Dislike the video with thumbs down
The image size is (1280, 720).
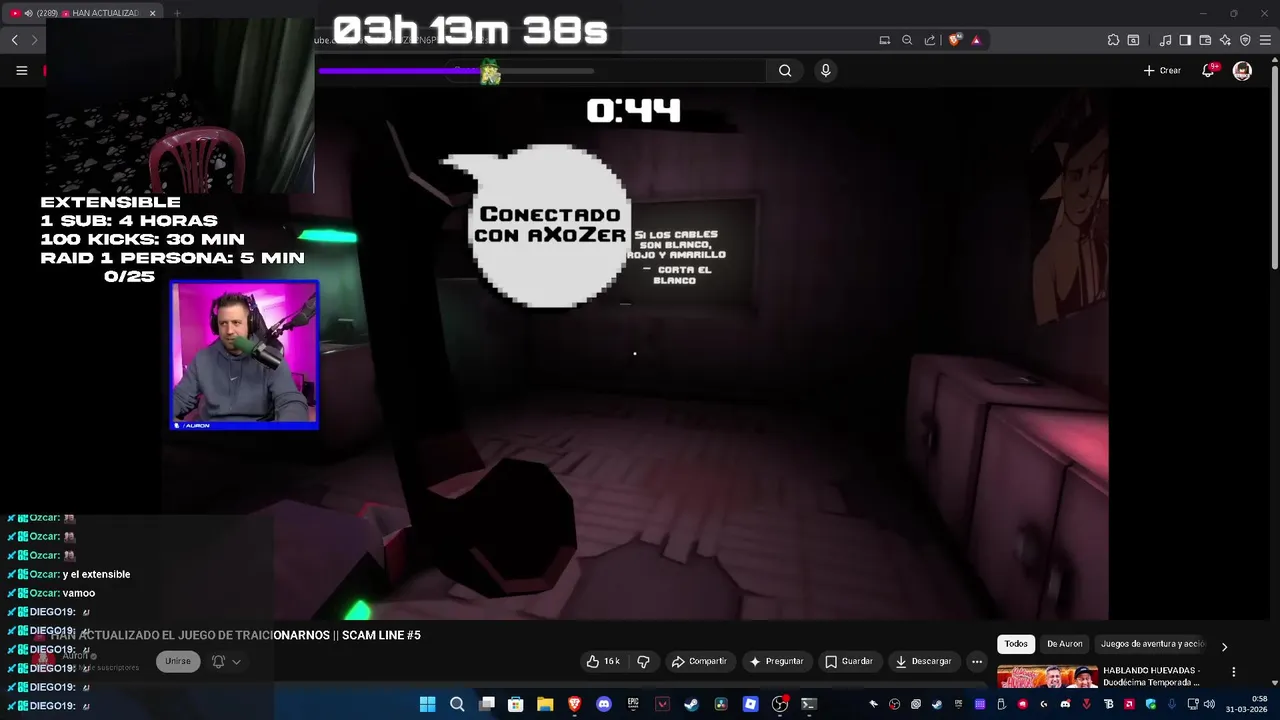643,661
